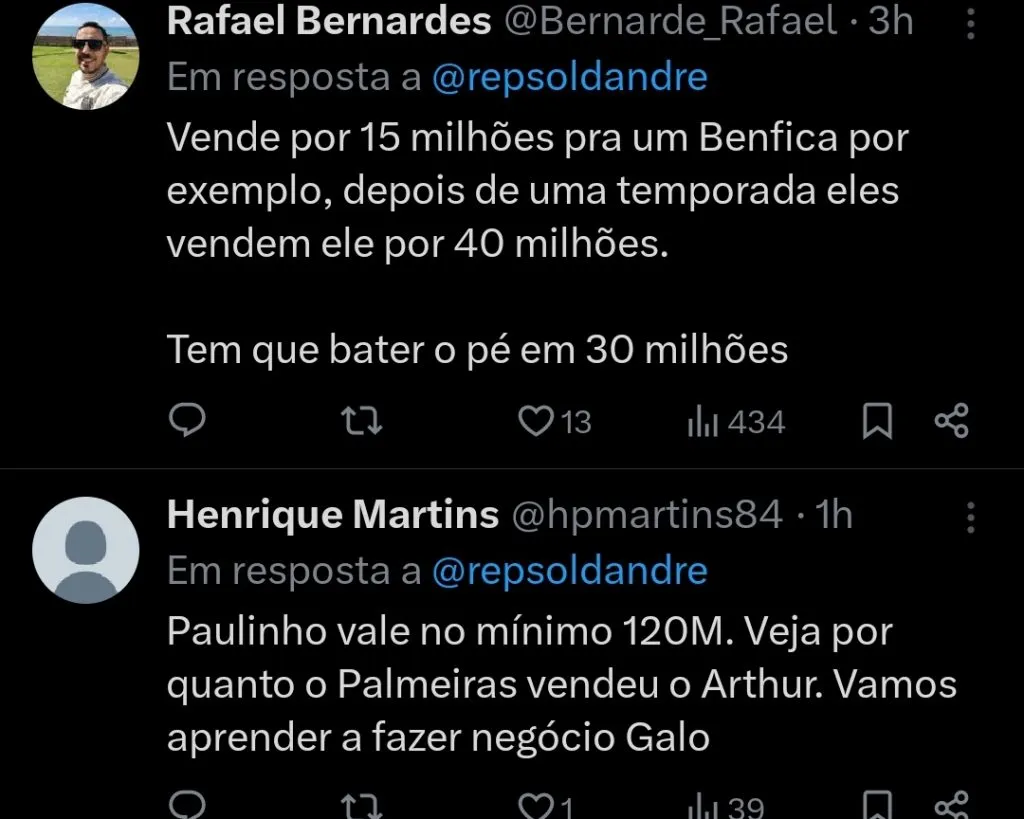Bookmark Rafael Bernardes' tweet

pos(877,420)
